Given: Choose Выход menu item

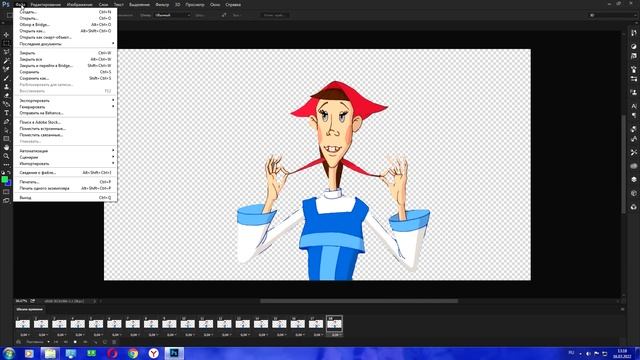Looking at the screenshot, I should (x=65, y=198).
